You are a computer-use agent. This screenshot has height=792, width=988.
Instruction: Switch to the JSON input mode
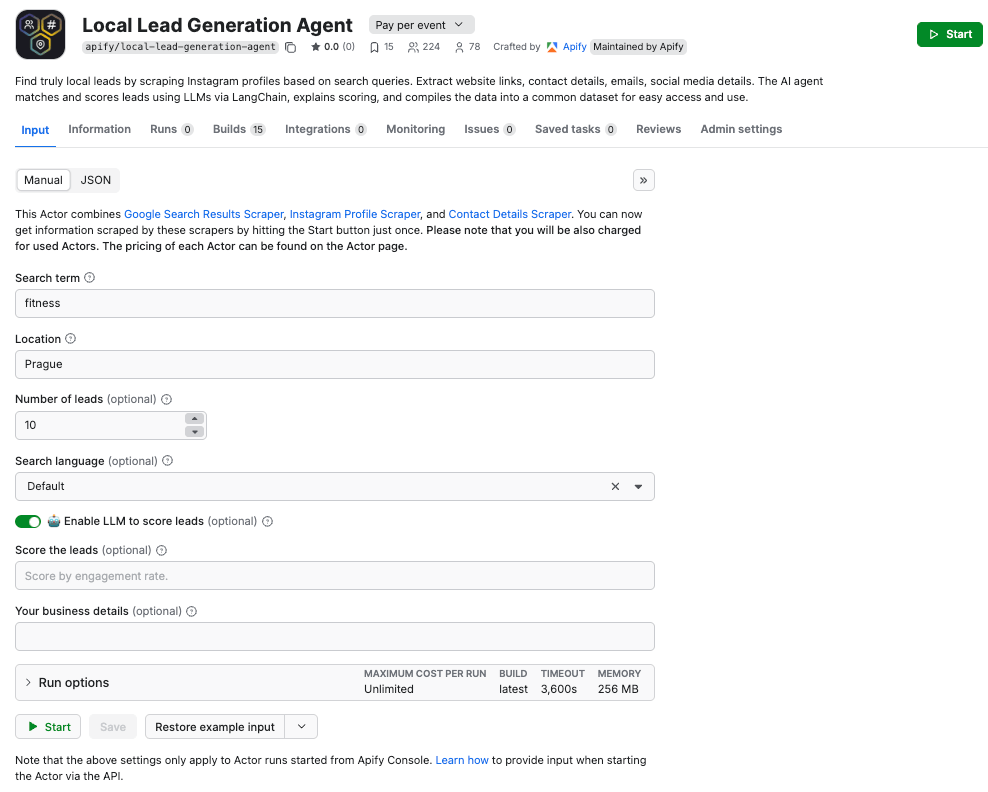(x=96, y=180)
